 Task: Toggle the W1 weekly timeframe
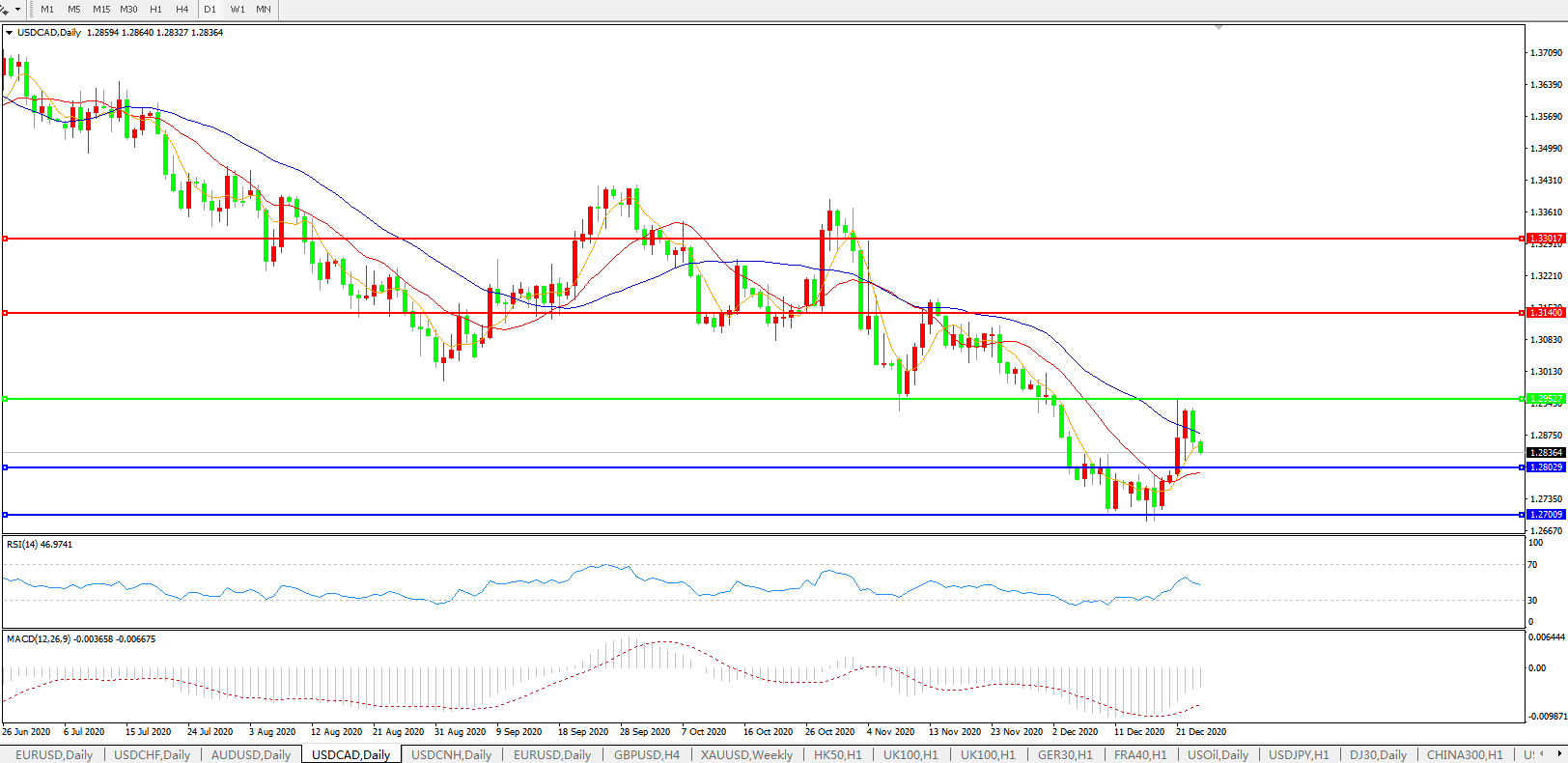238,9
